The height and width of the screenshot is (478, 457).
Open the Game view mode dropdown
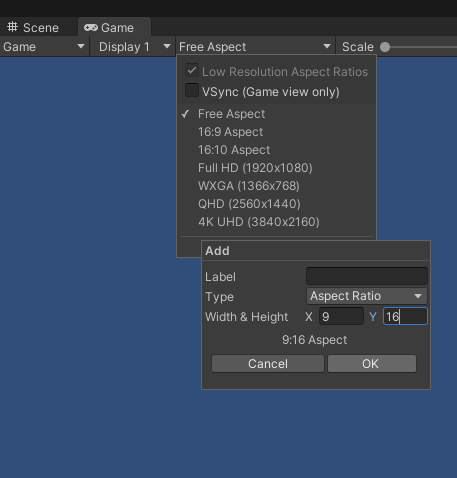(x=44, y=47)
